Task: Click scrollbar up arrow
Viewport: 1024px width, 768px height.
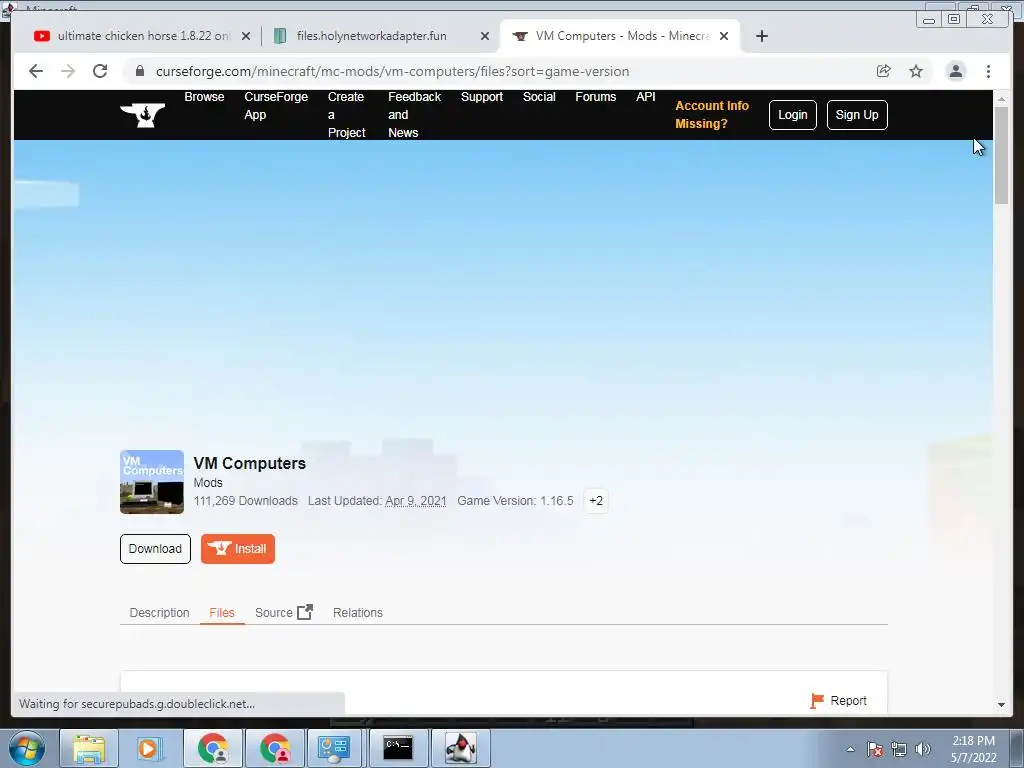Action: coord(1001,99)
